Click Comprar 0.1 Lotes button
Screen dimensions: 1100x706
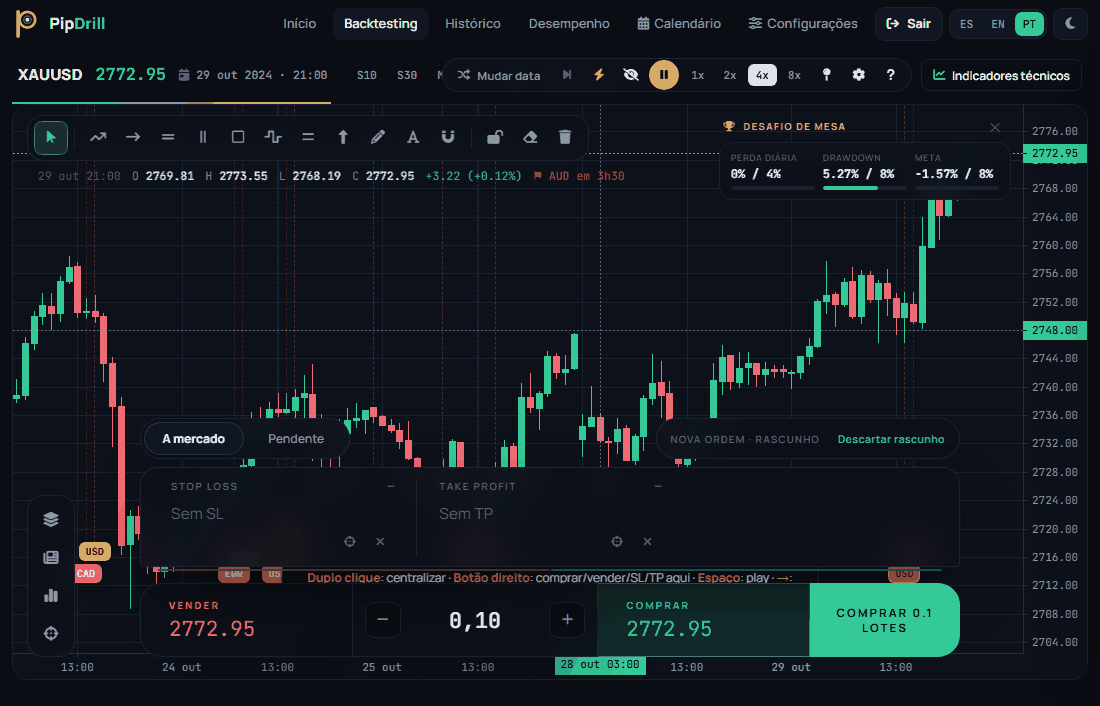click(884, 620)
